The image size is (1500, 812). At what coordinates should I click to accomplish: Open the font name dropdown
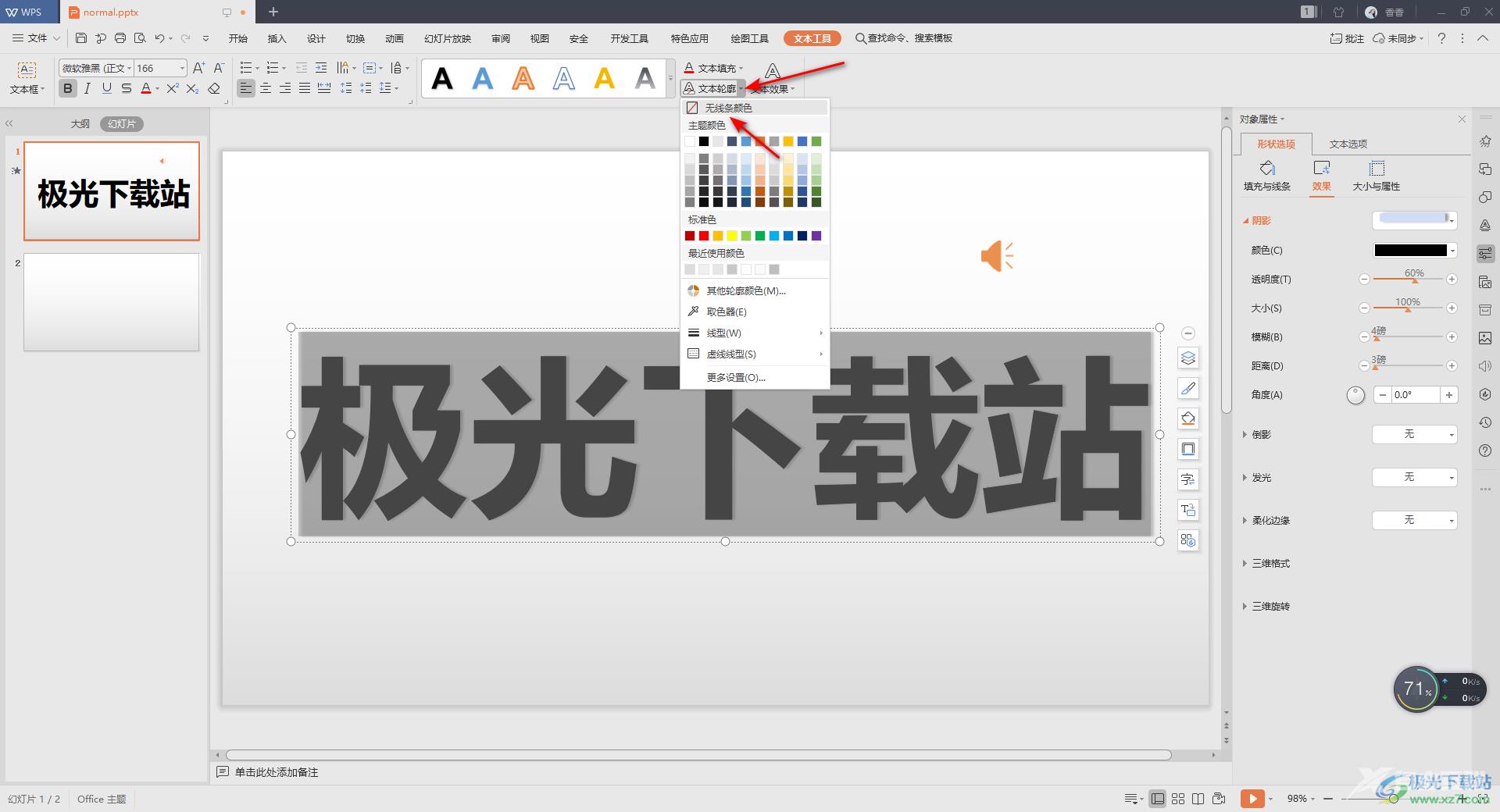[130, 68]
